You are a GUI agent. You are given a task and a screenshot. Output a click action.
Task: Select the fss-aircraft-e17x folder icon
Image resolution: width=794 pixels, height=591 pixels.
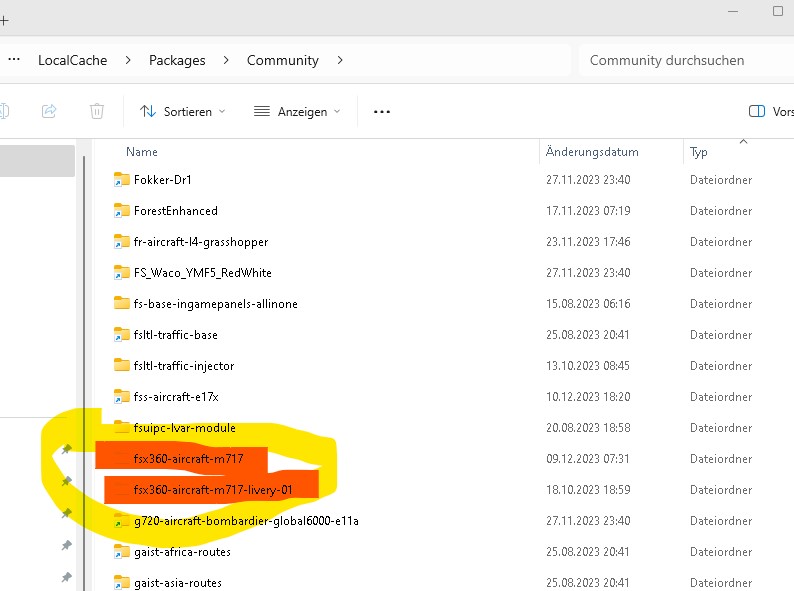[122, 397]
